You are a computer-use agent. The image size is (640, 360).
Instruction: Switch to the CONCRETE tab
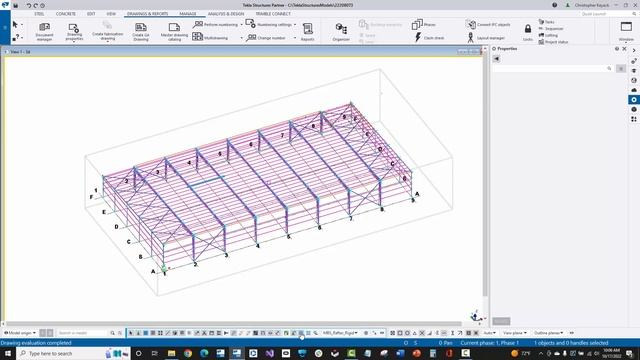pos(66,14)
